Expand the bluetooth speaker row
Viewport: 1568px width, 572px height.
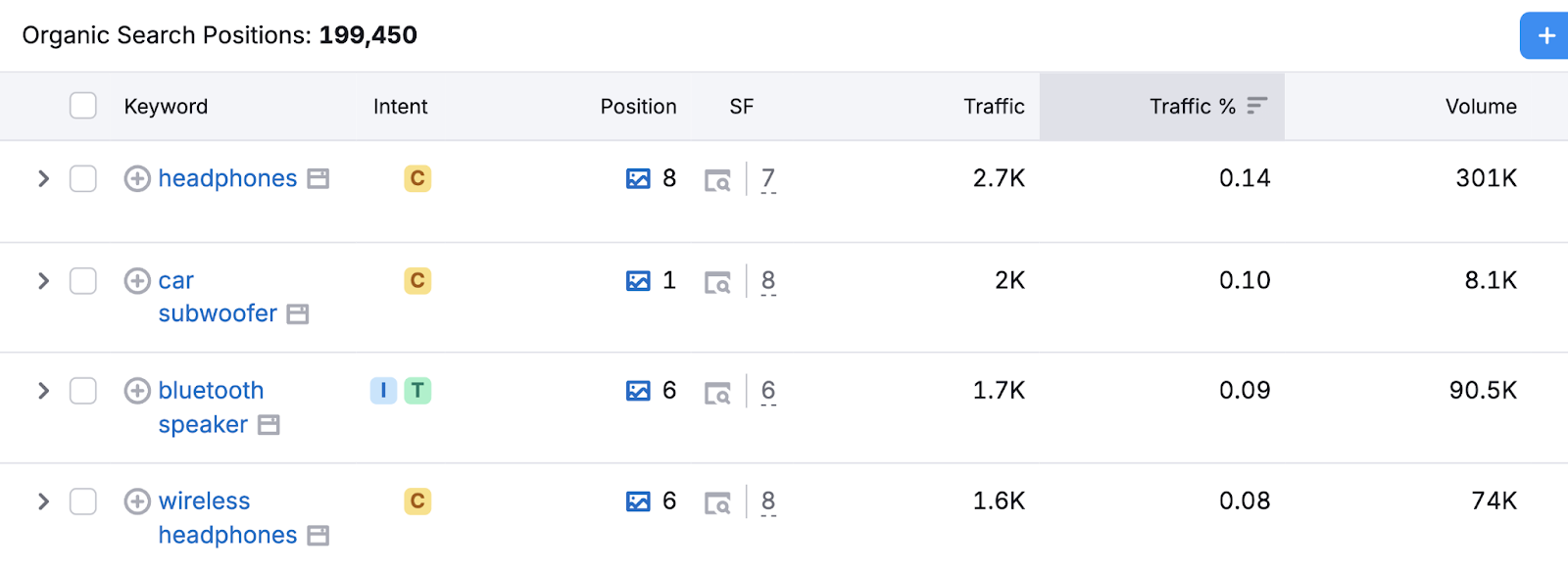[43, 390]
